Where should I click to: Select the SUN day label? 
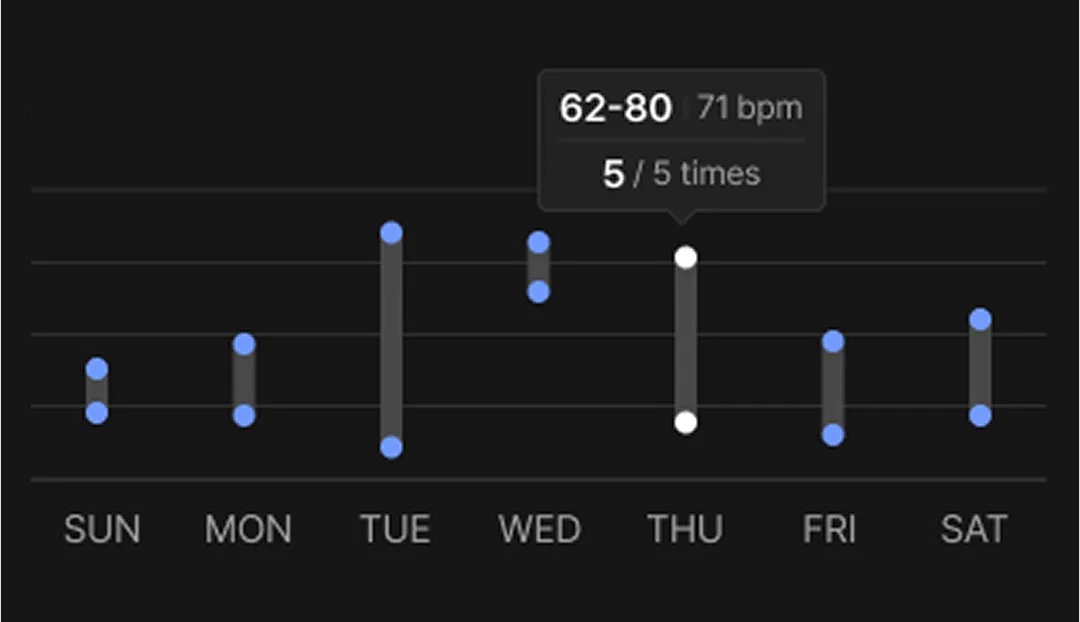[102, 529]
